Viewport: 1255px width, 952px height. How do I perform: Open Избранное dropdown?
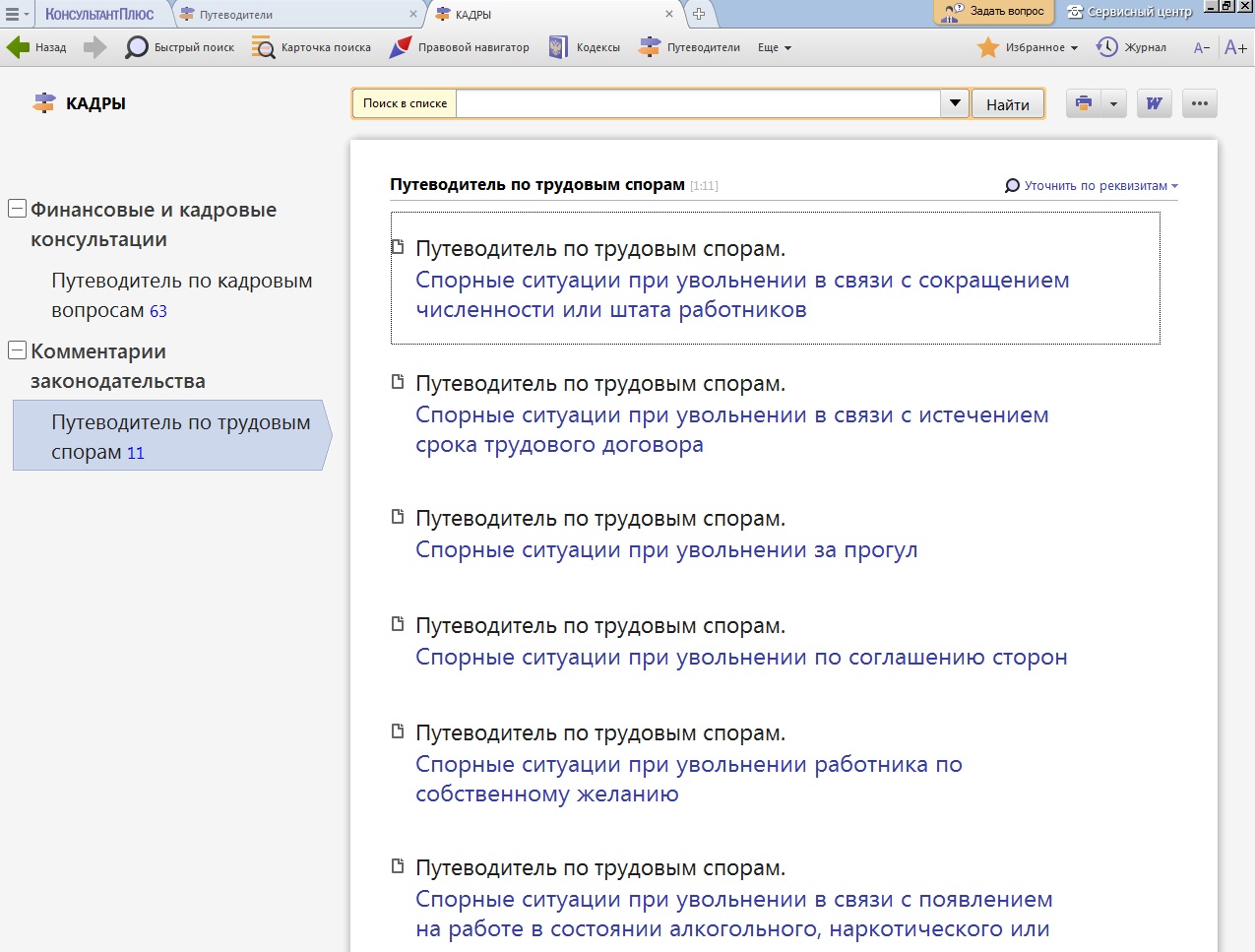pos(1029,47)
